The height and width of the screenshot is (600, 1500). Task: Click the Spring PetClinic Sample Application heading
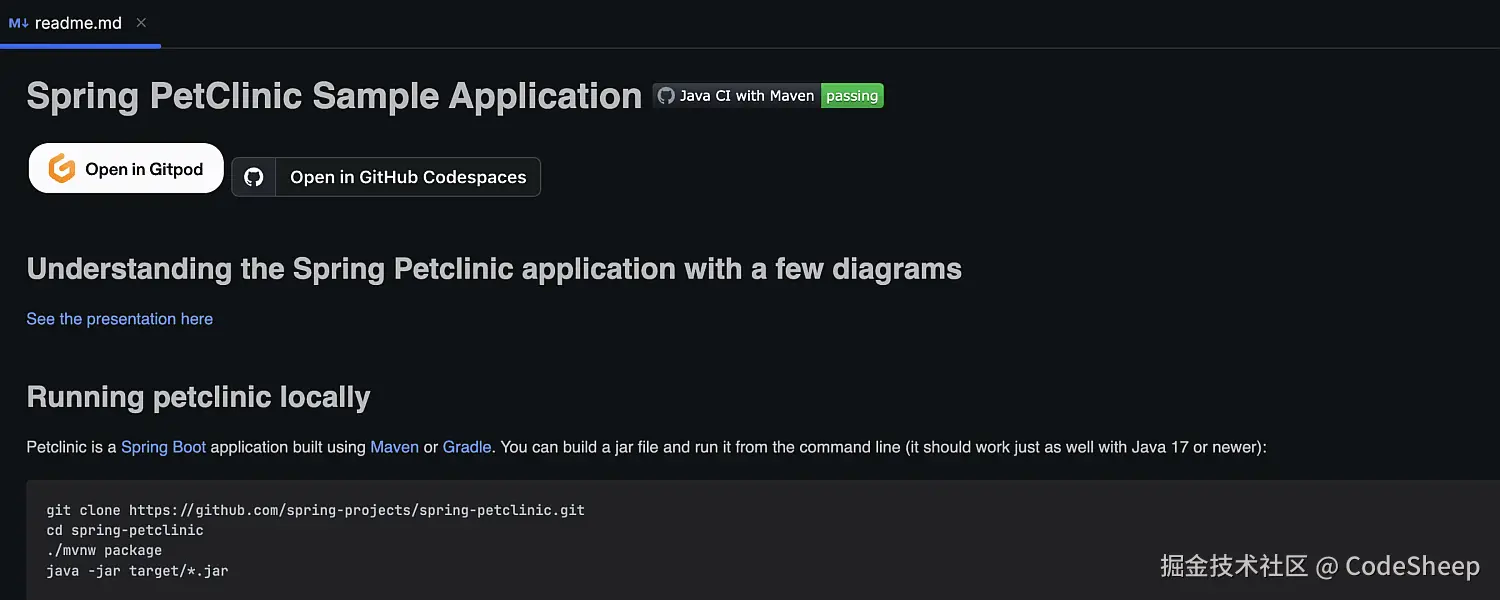pos(334,96)
